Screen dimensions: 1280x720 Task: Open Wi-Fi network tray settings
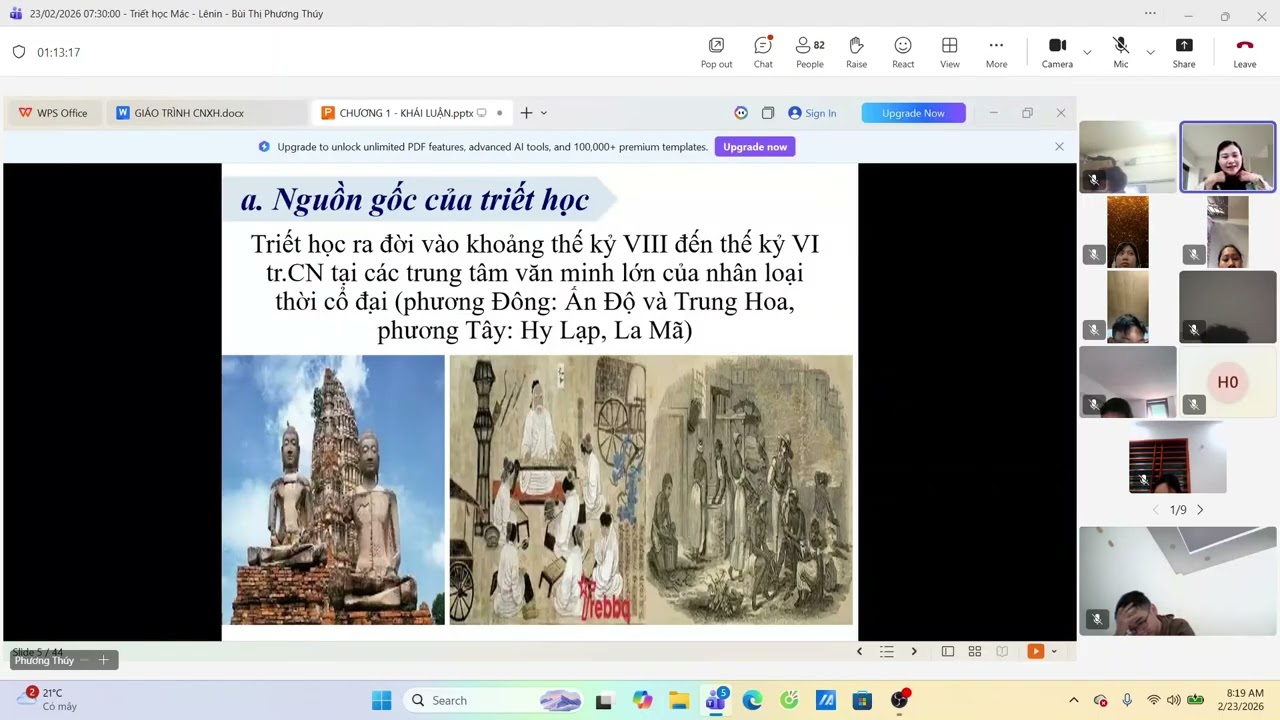pos(1154,700)
